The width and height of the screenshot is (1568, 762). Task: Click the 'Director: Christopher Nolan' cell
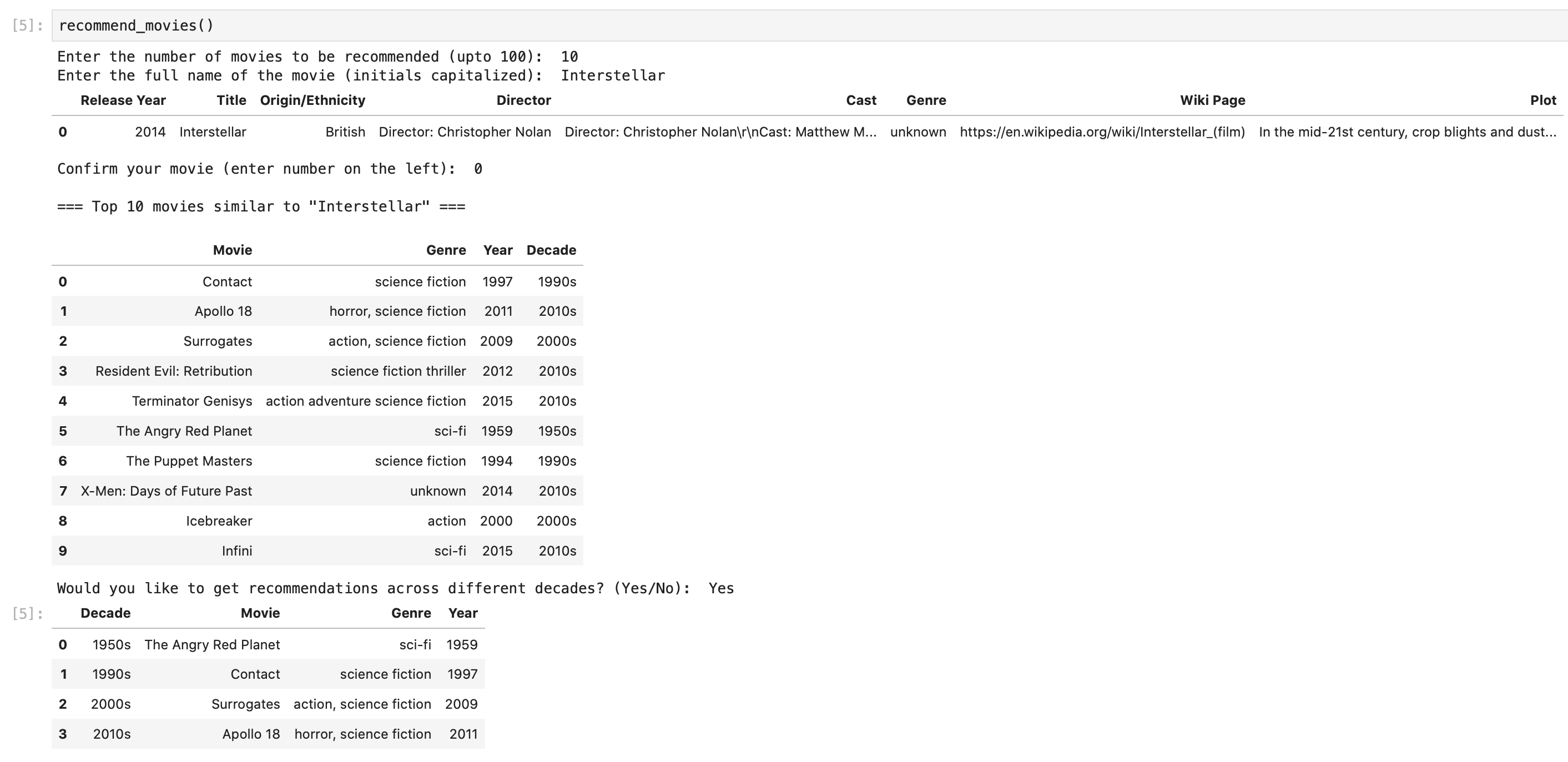[x=465, y=132]
